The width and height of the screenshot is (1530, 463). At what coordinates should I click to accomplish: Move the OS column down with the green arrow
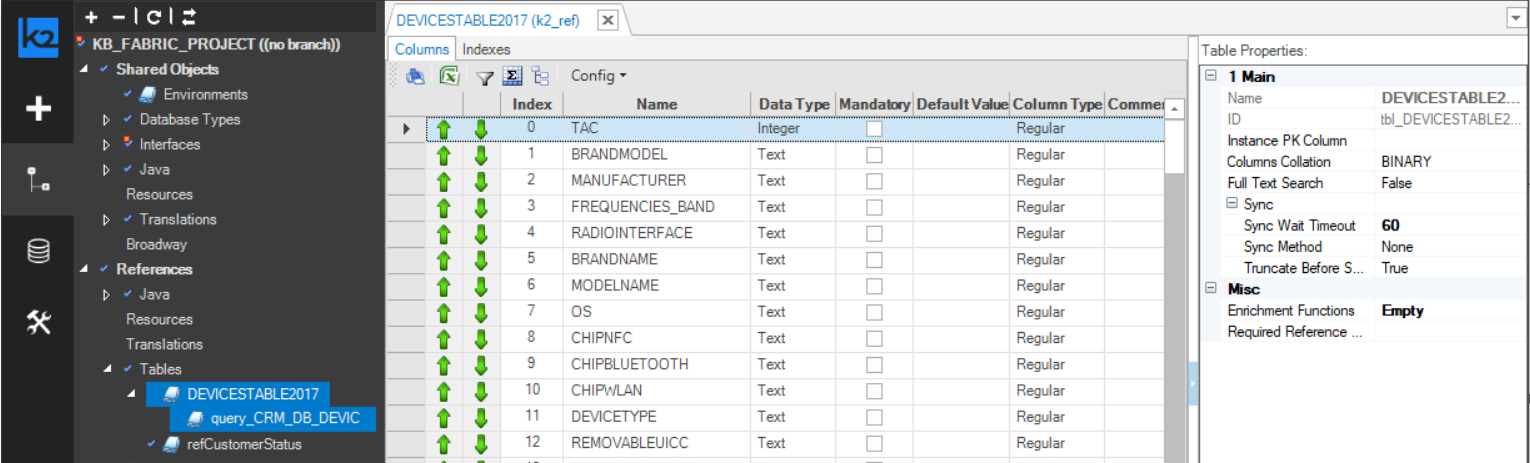coord(481,312)
